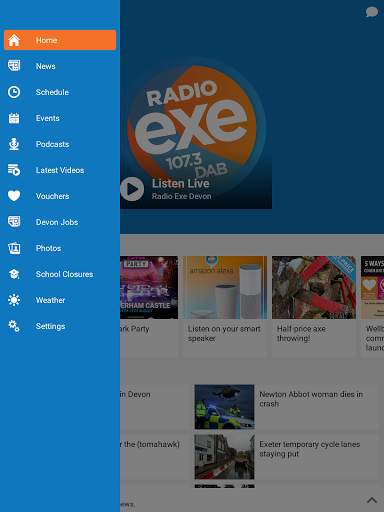Open School Closures menu label
This screenshot has width=384, height=512.
64,274
